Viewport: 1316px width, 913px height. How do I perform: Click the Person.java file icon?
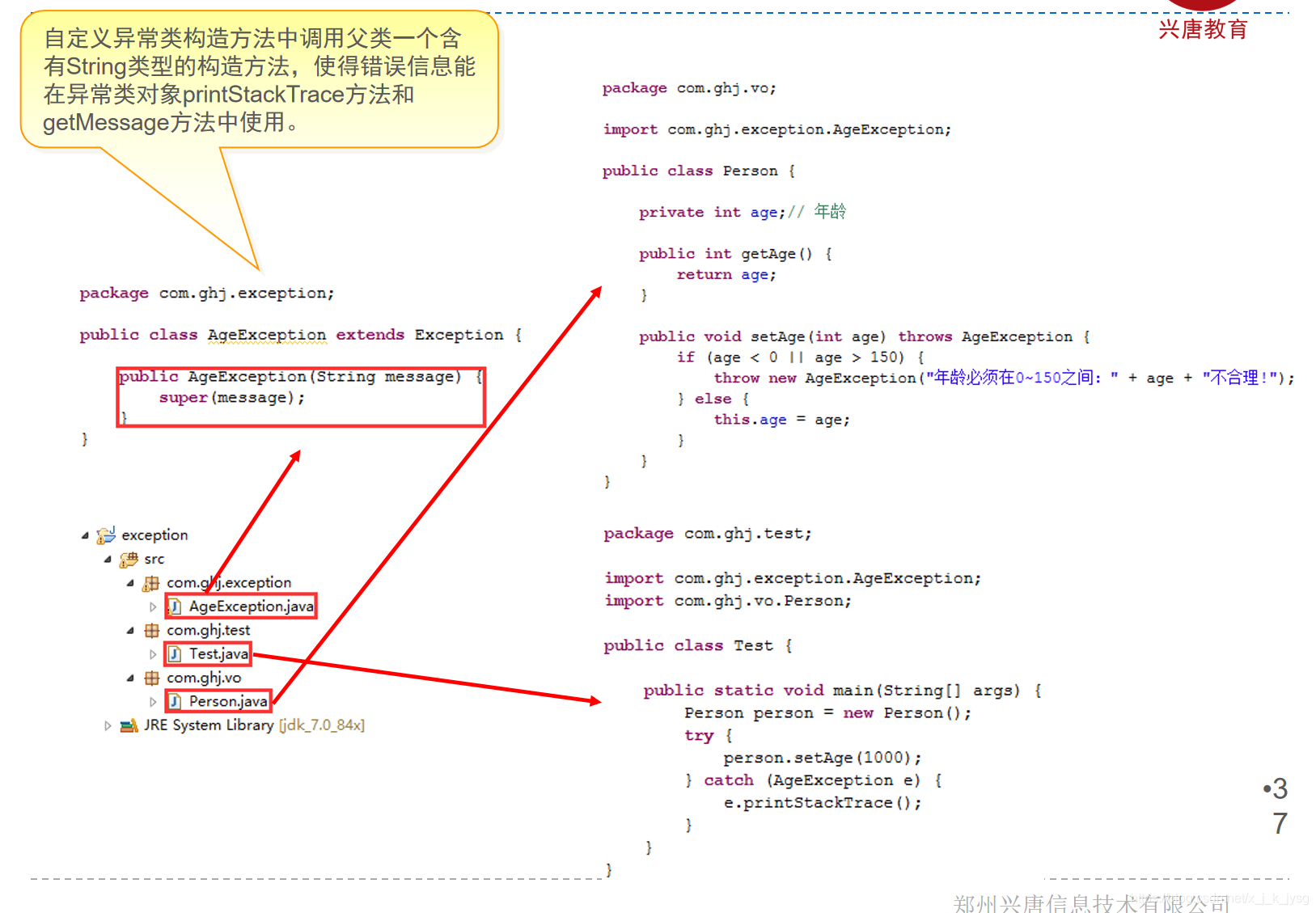click(x=174, y=702)
